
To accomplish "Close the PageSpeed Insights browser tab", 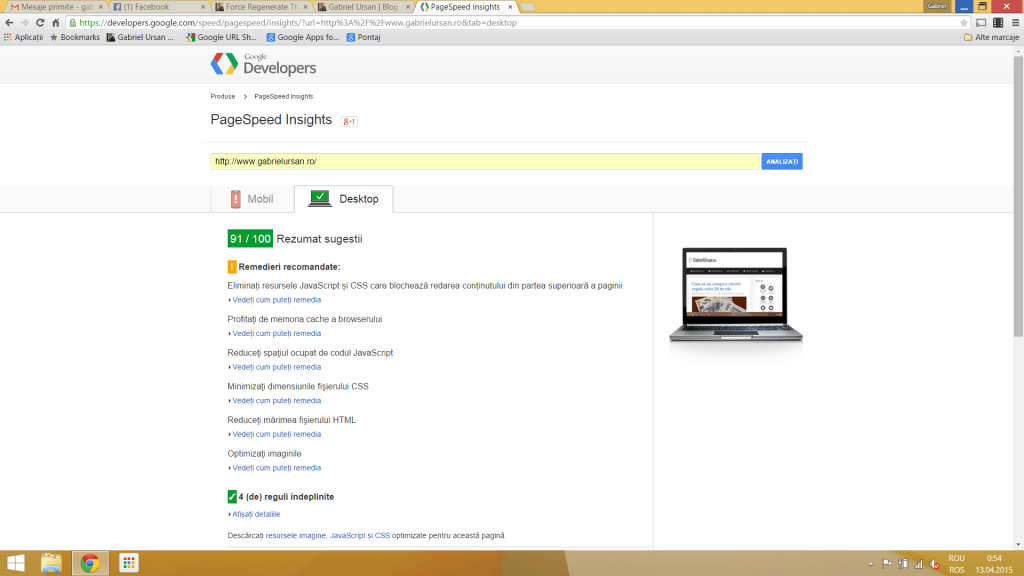I will 510,7.
